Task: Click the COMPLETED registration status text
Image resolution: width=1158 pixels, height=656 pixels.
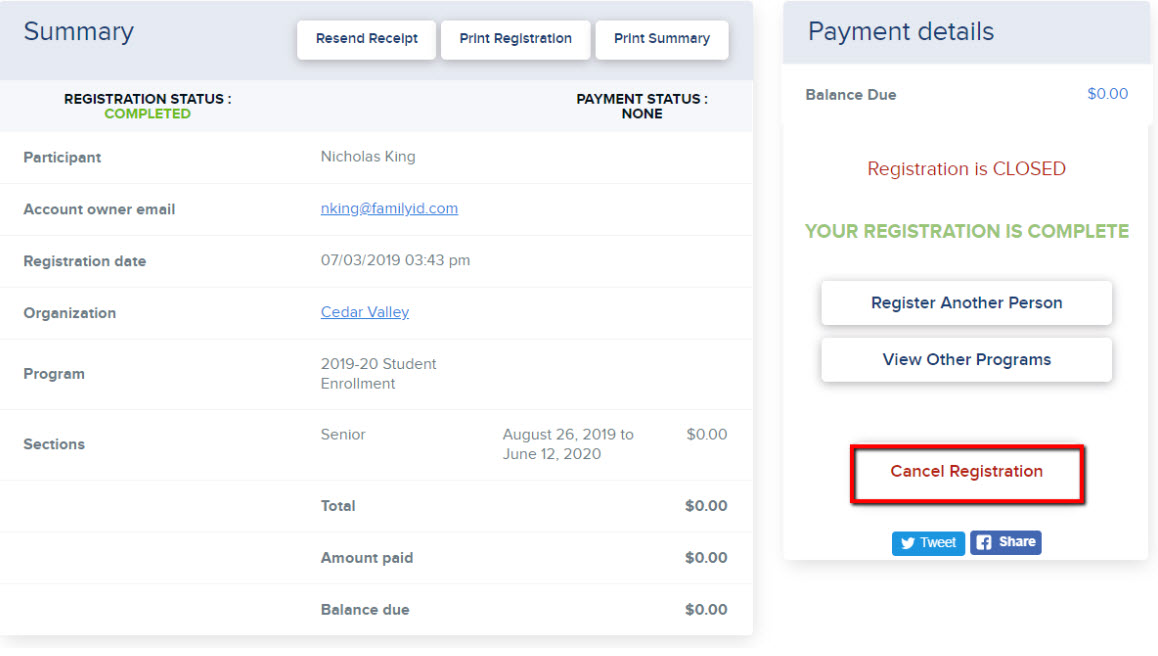Action: click(148, 114)
